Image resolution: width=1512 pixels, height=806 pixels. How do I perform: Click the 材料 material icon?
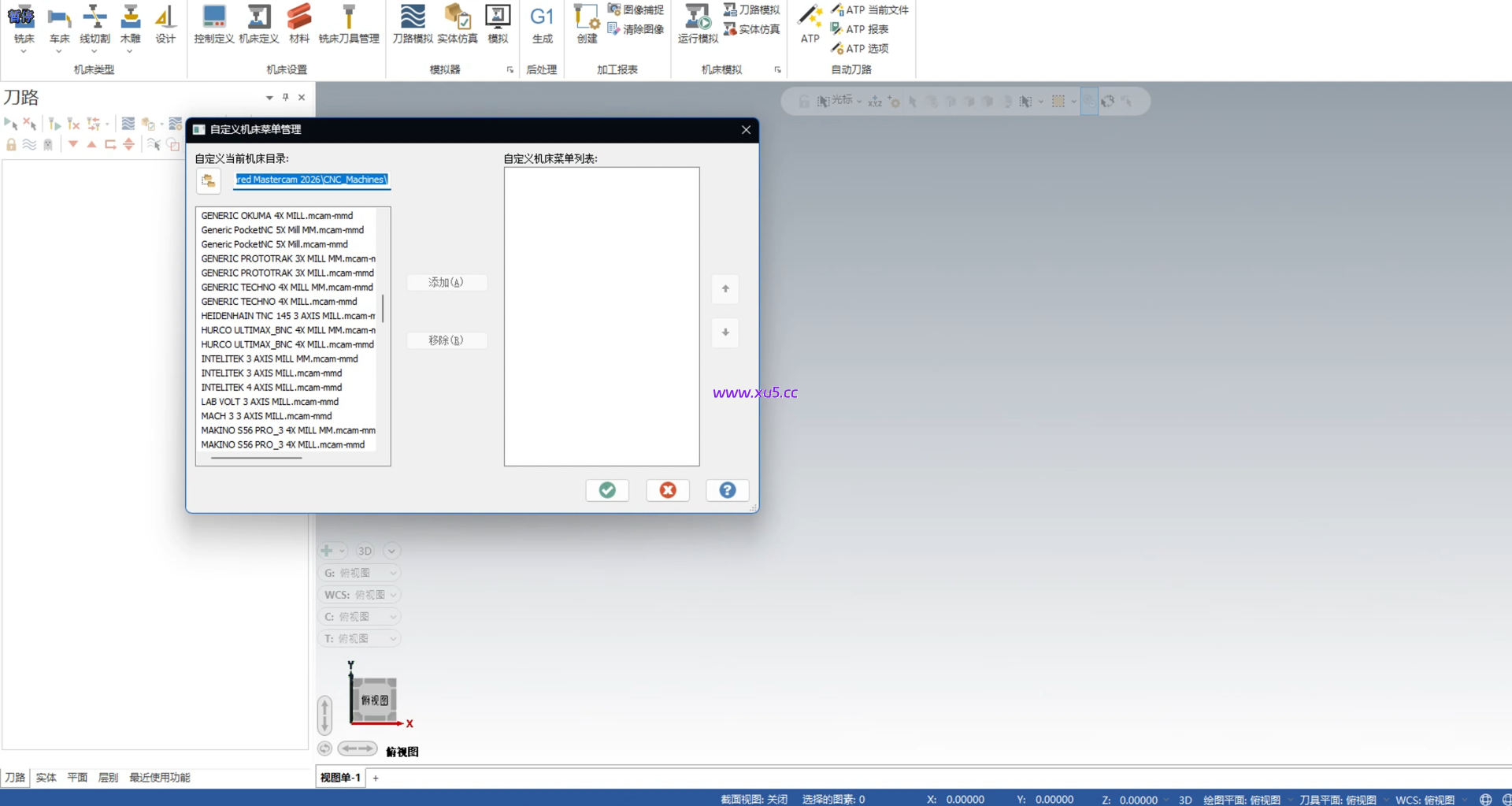(299, 24)
